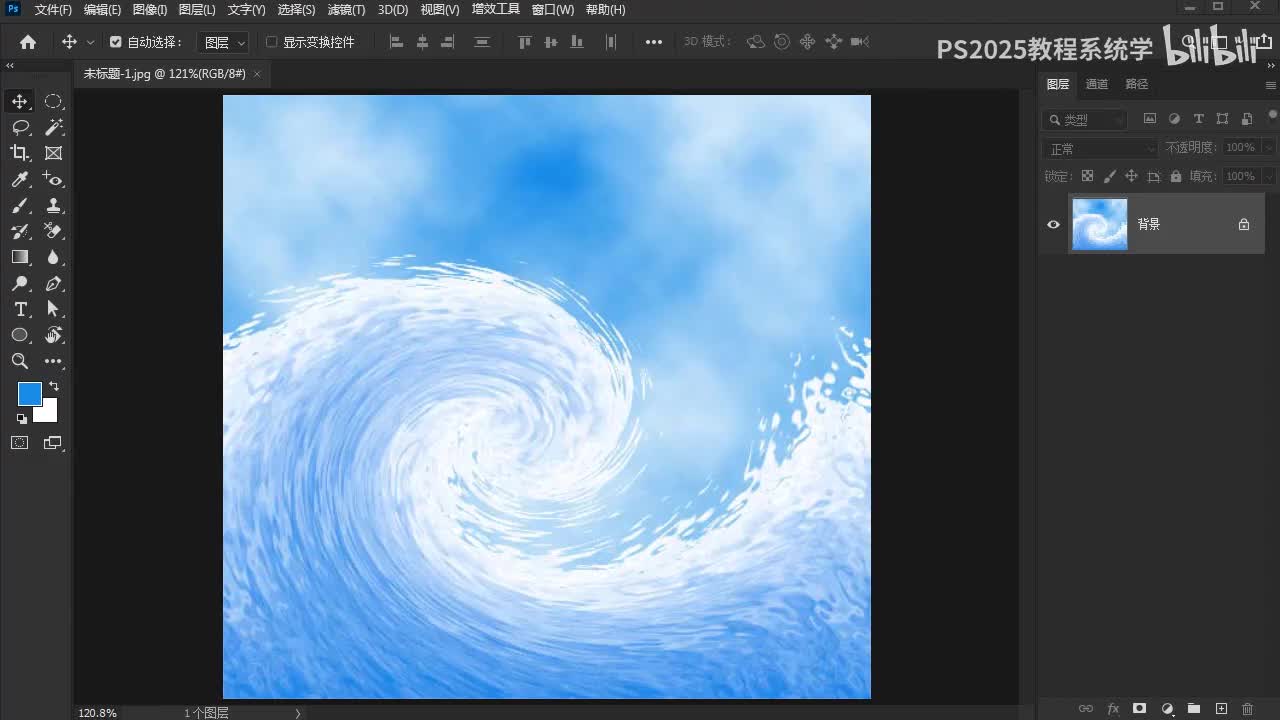Open the 文件(F) menu
The width and height of the screenshot is (1280, 720).
coord(53,10)
